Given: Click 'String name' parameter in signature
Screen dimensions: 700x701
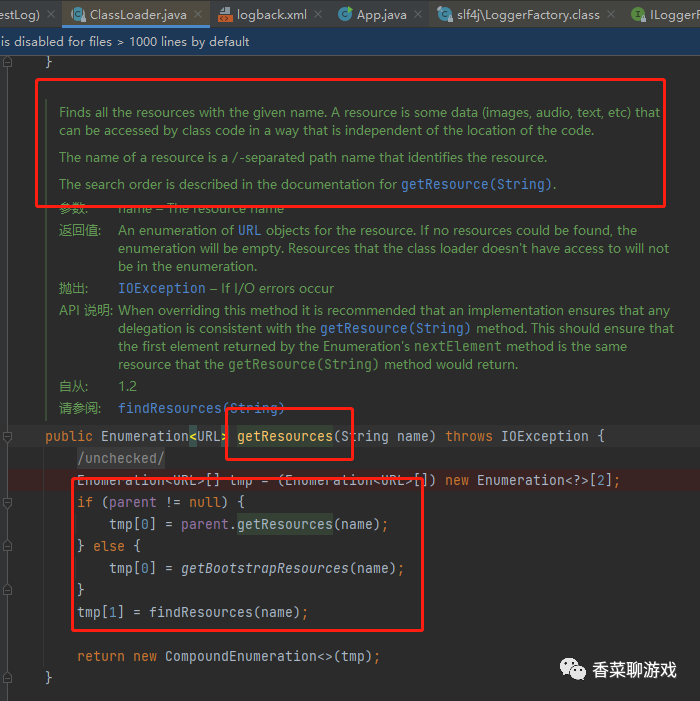Looking at the screenshot, I should click(384, 436).
